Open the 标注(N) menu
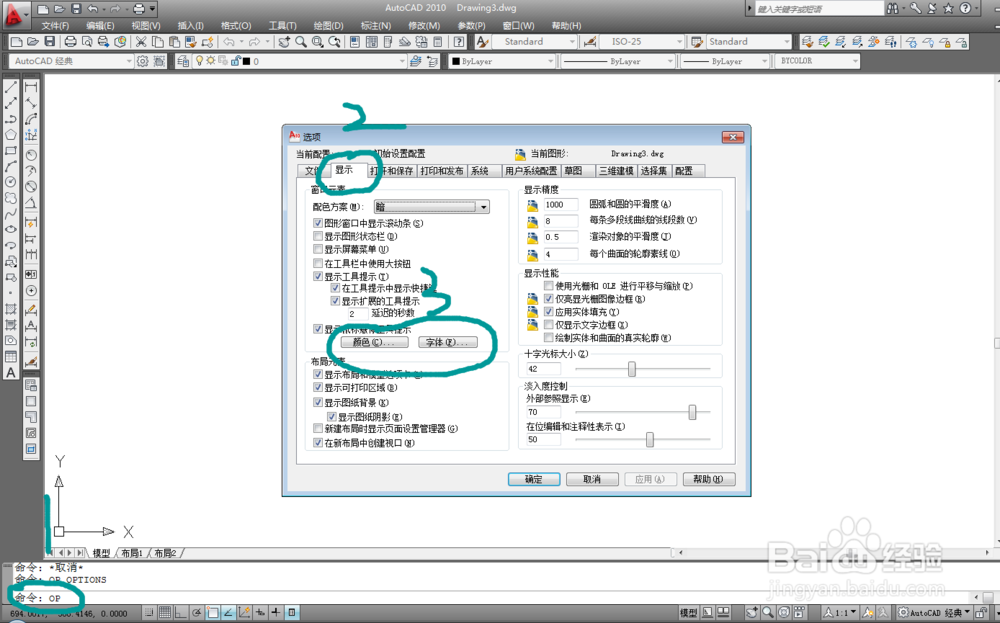Screen dimensions: 1000x623 376,26
